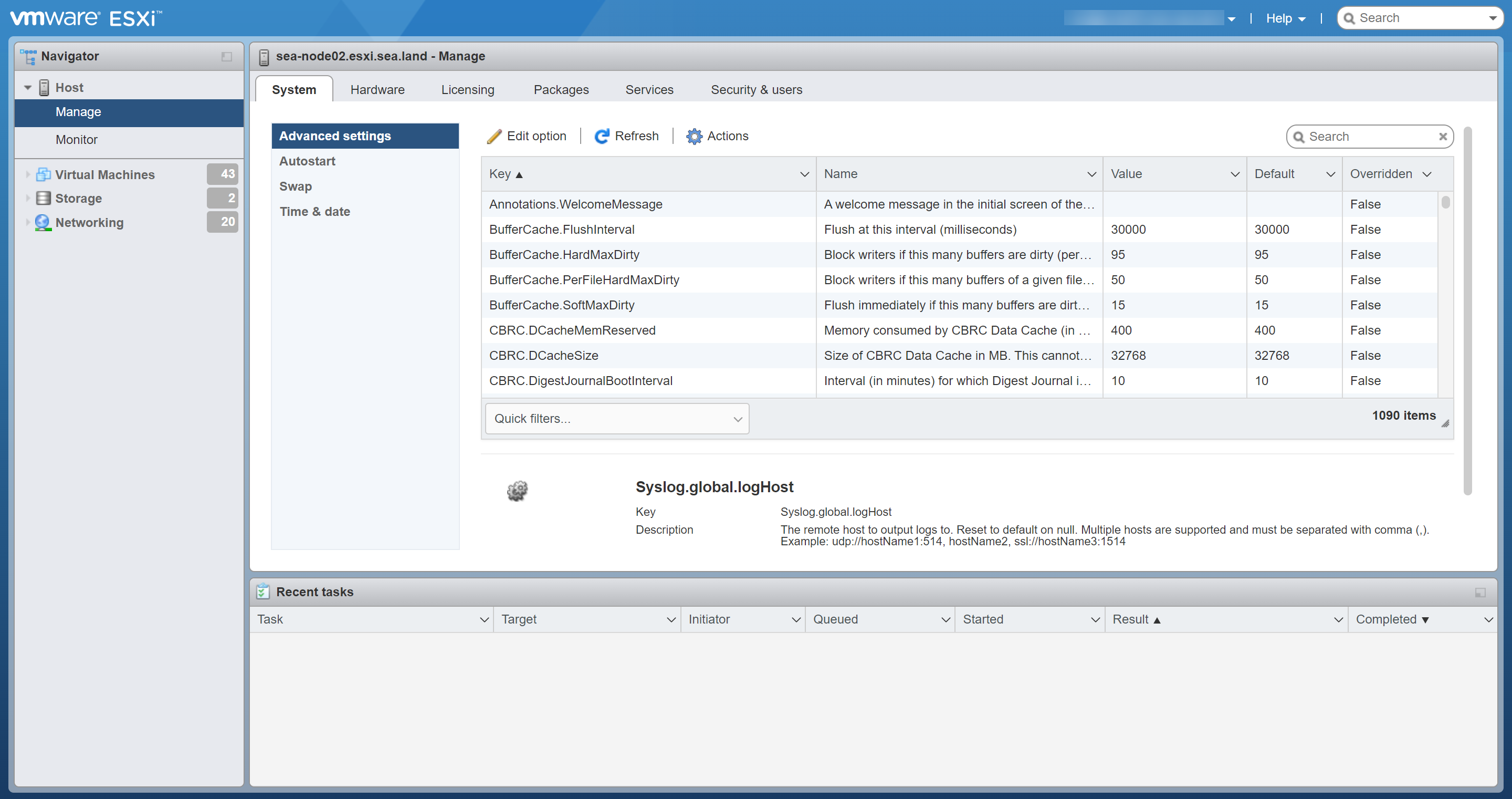Open the Autostart settings page
The height and width of the screenshot is (799, 1512).
coord(307,160)
